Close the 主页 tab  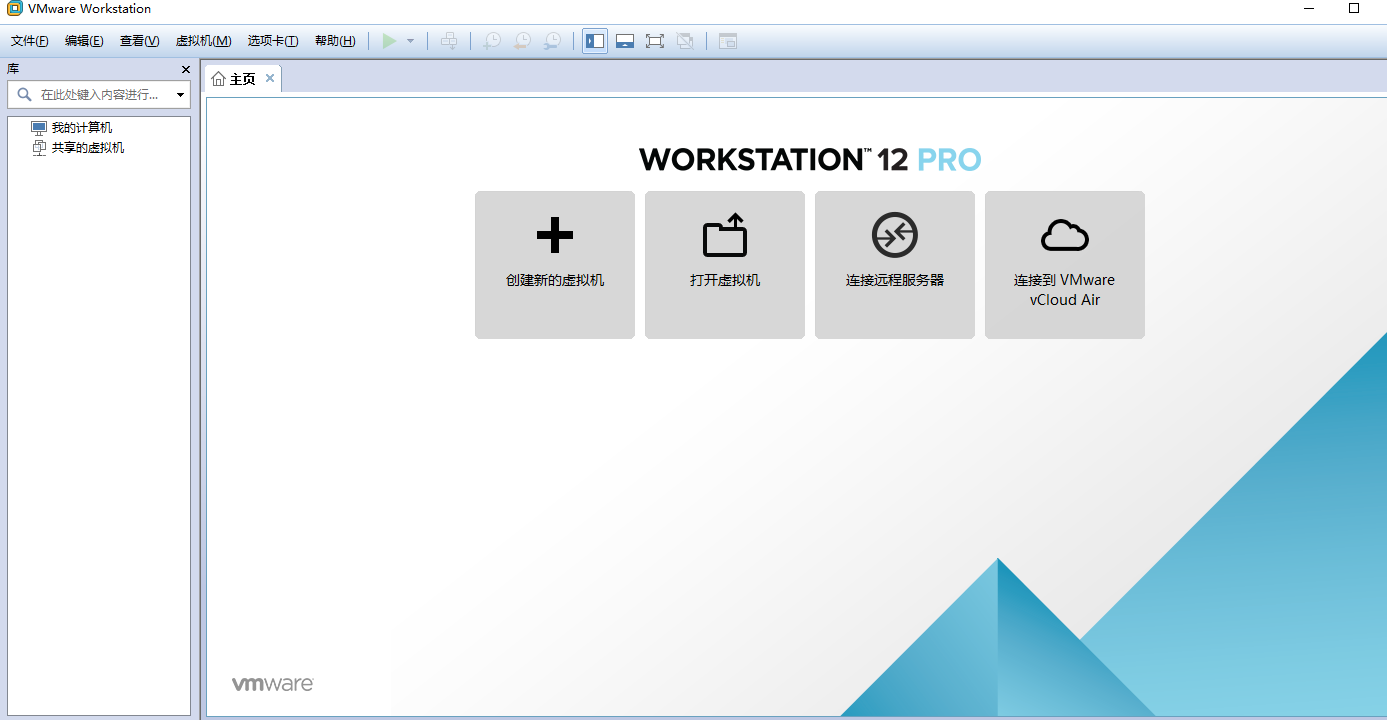click(269, 78)
